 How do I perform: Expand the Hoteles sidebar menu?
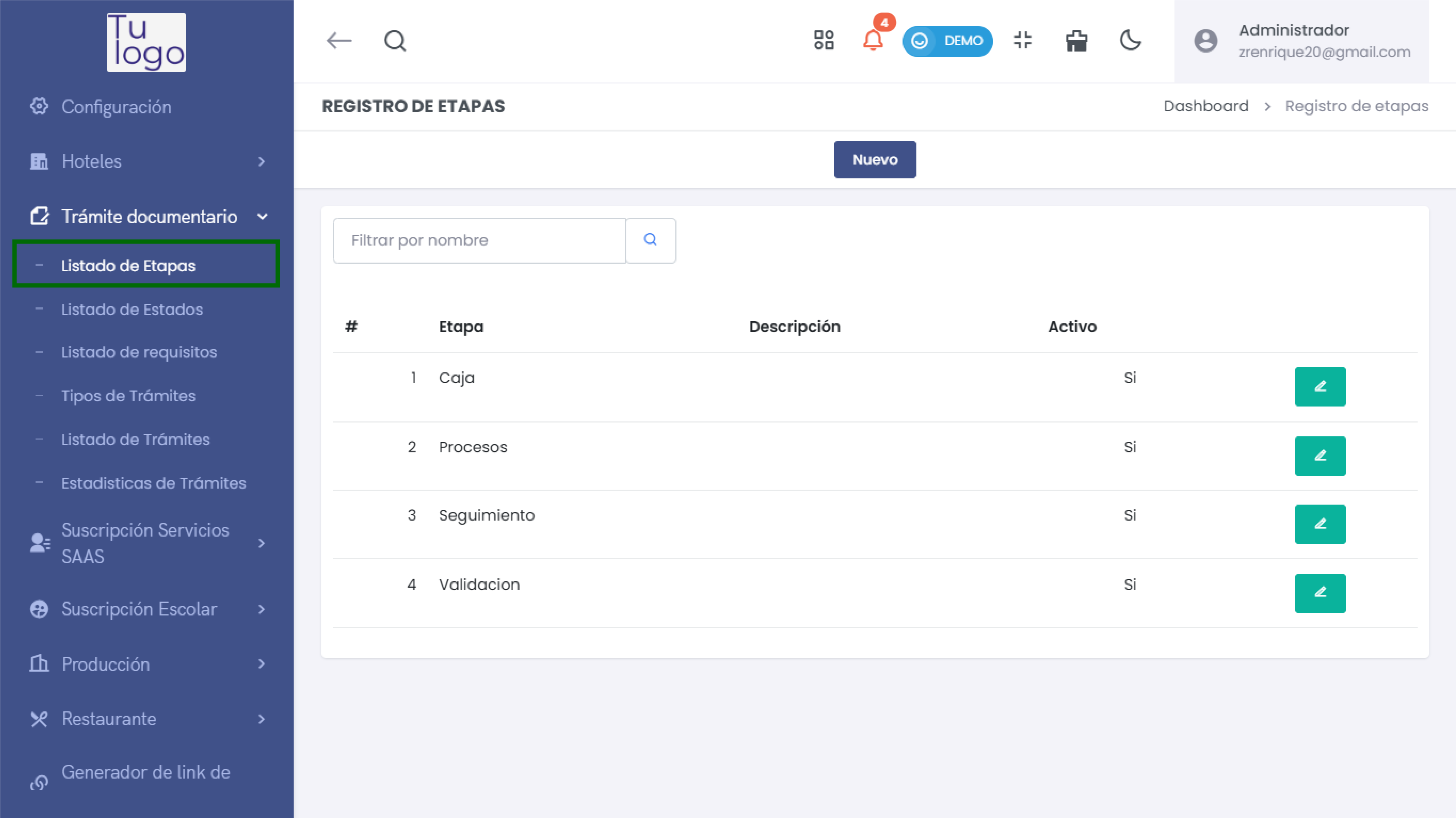[x=147, y=162]
